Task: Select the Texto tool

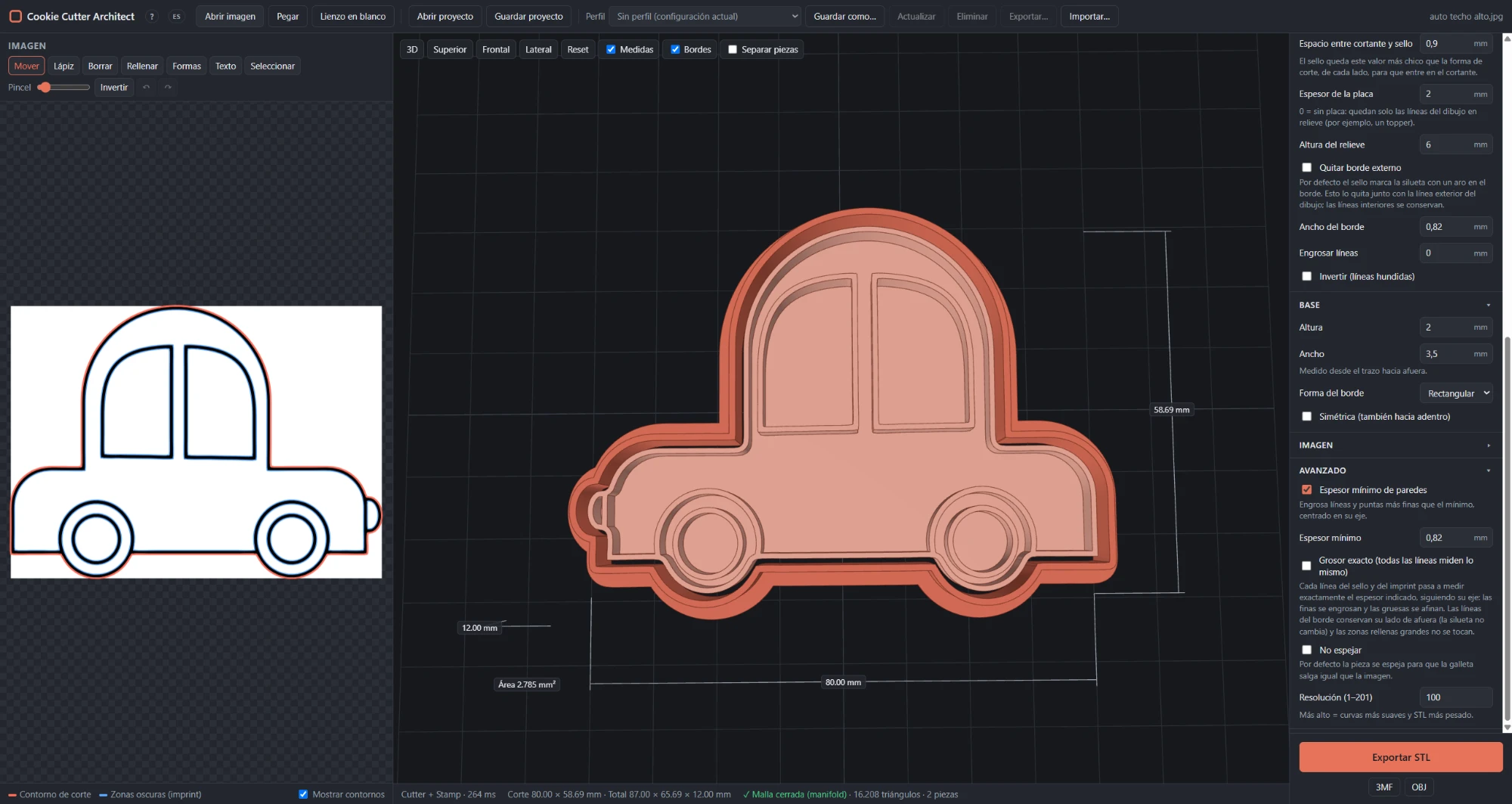Action: click(225, 67)
